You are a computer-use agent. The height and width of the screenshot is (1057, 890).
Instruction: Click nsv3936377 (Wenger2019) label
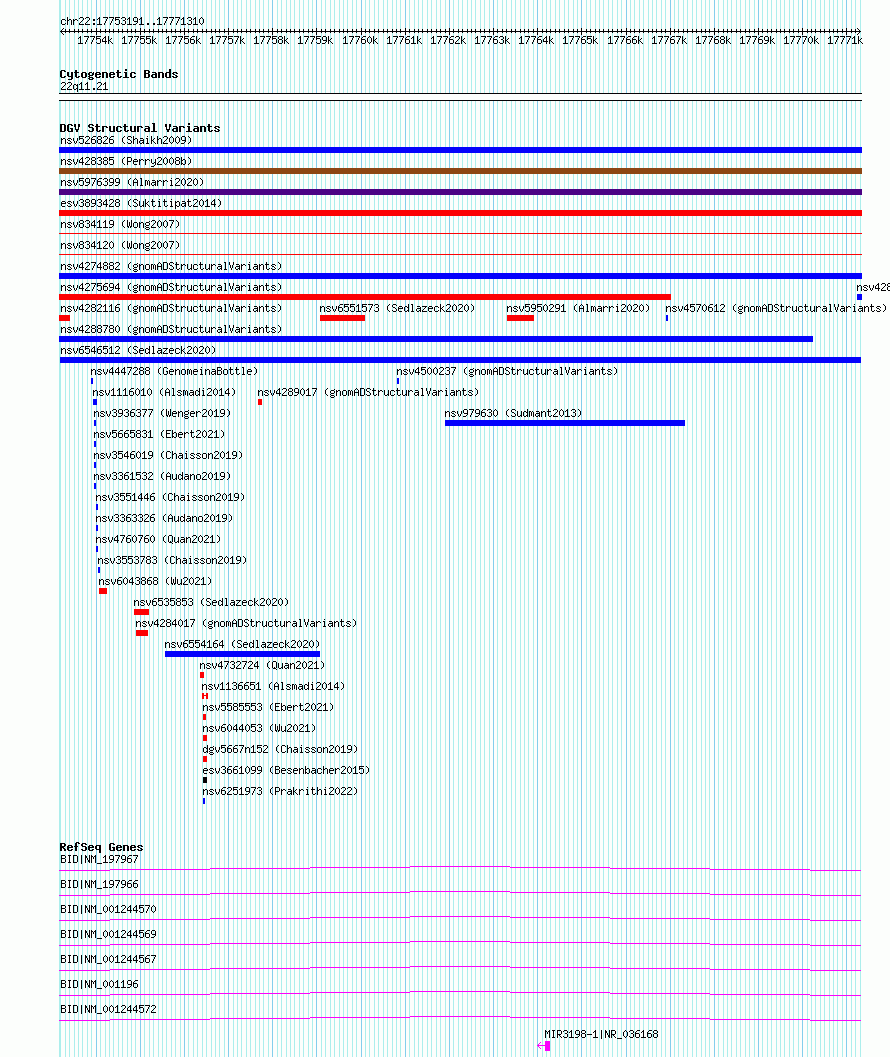point(162,413)
